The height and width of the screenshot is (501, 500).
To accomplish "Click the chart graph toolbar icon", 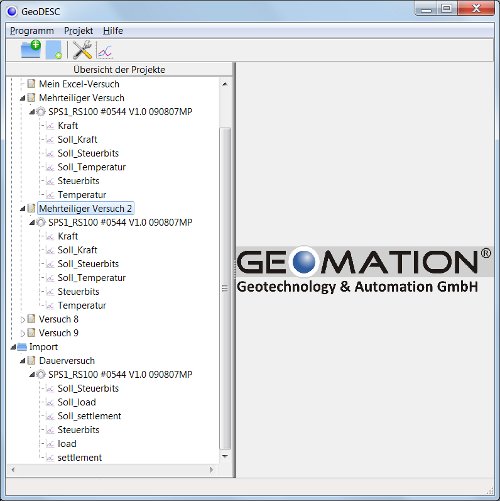I will click(104, 51).
